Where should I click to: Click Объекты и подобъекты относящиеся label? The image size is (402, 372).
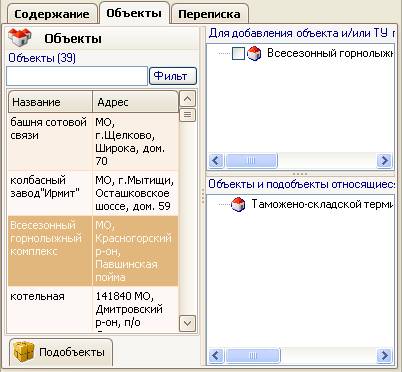[x=302, y=184]
